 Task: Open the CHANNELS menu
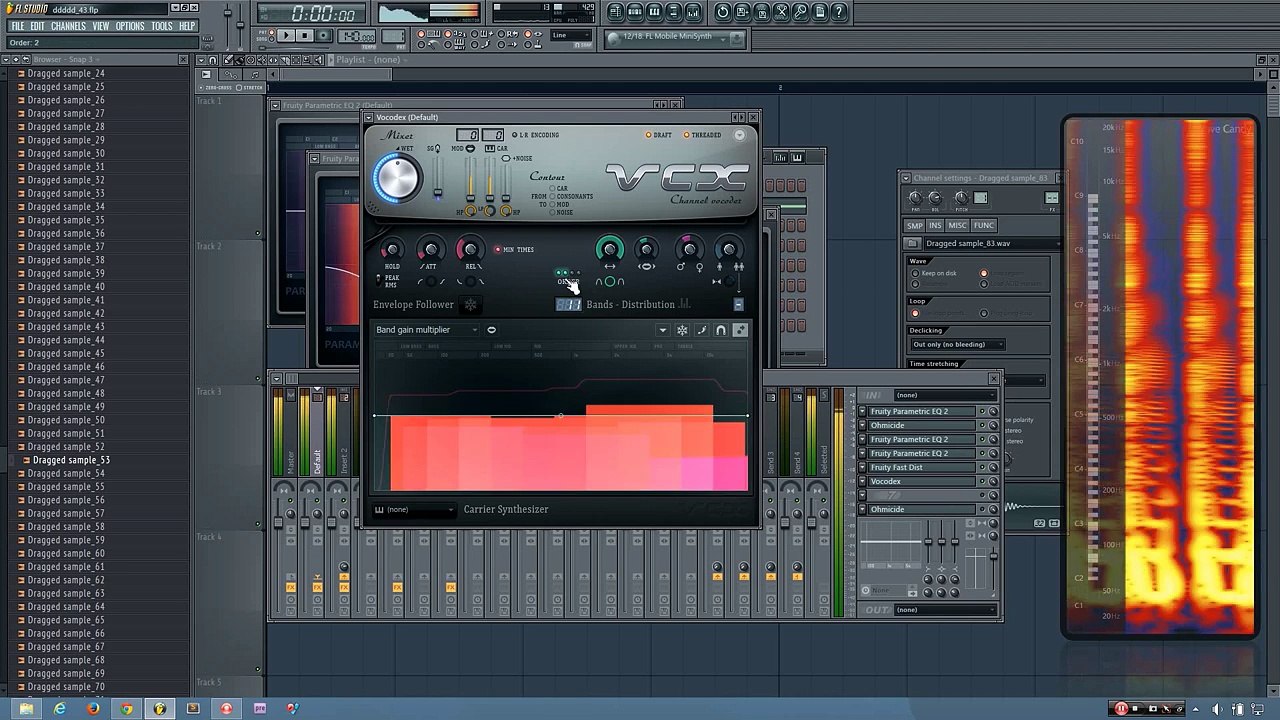click(x=68, y=26)
